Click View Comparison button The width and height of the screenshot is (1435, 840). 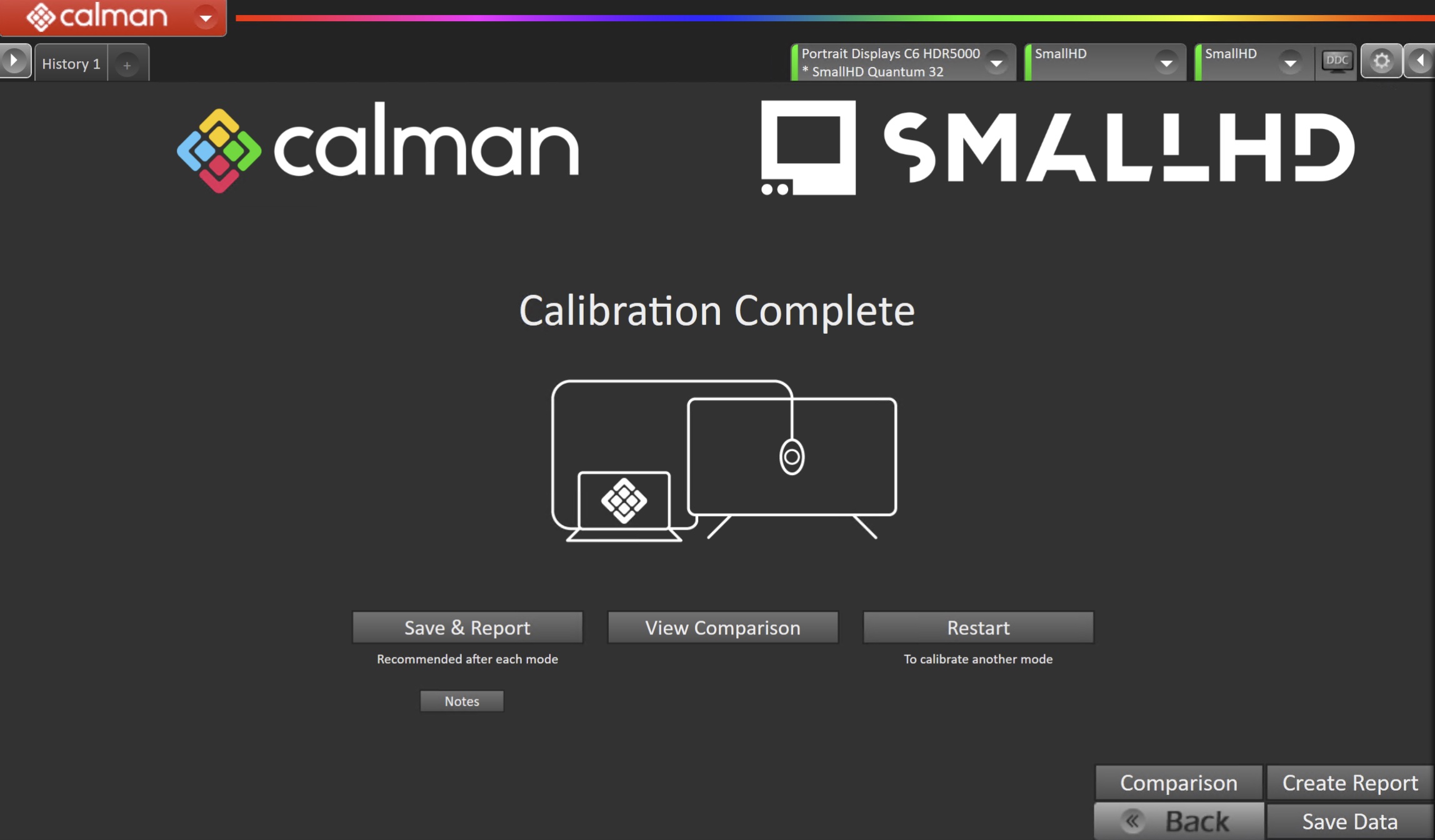point(722,627)
